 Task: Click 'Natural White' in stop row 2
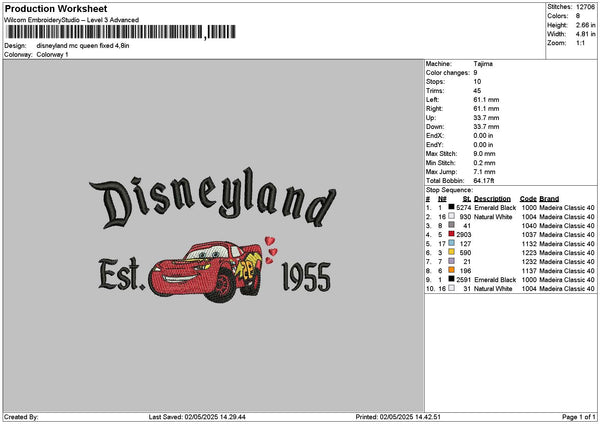point(493,217)
